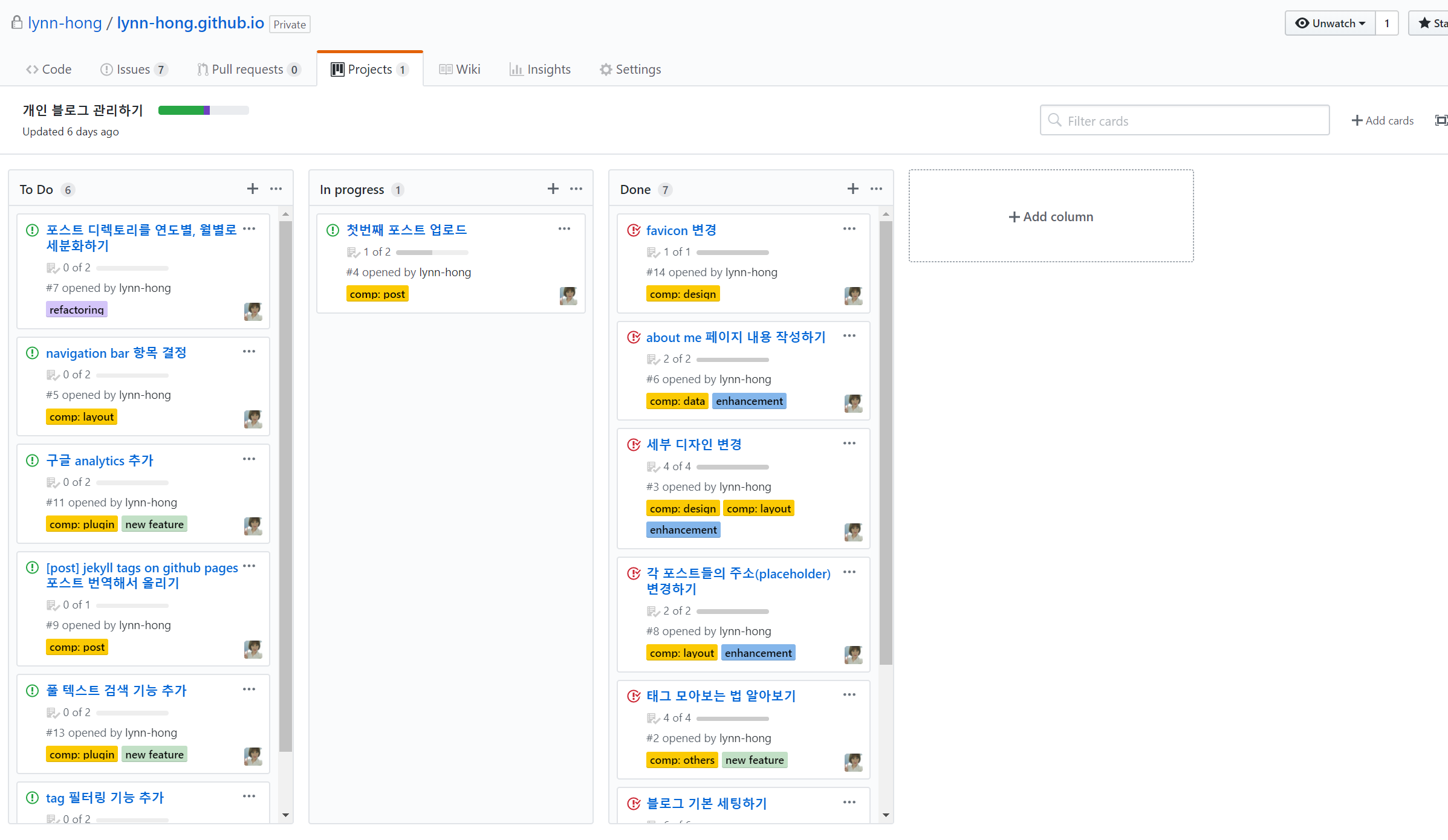
Task: Click the refactoring label
Action: click(x=77, y=309)
